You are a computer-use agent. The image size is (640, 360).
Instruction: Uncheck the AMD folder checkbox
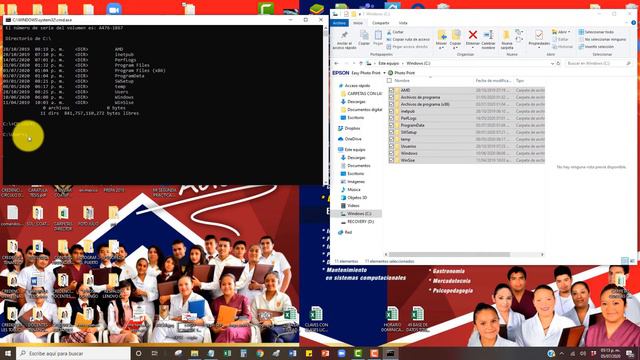[x=391, y=90]
